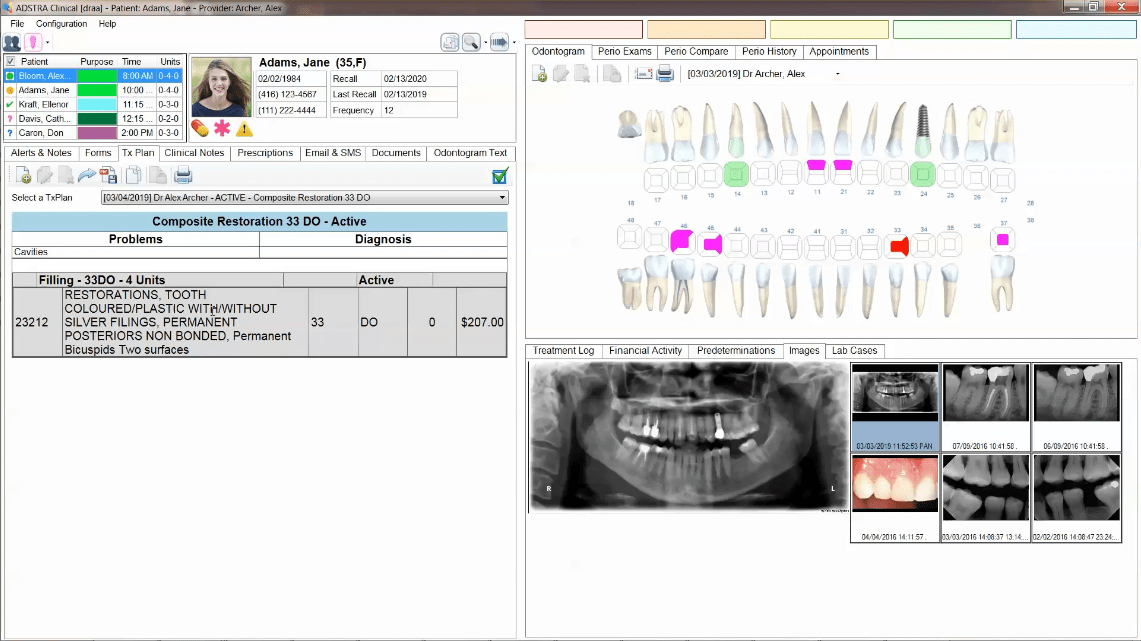Open the Configuration menu
The image size is (1141, 641).
pyautogui.click(x=61, y=24)
